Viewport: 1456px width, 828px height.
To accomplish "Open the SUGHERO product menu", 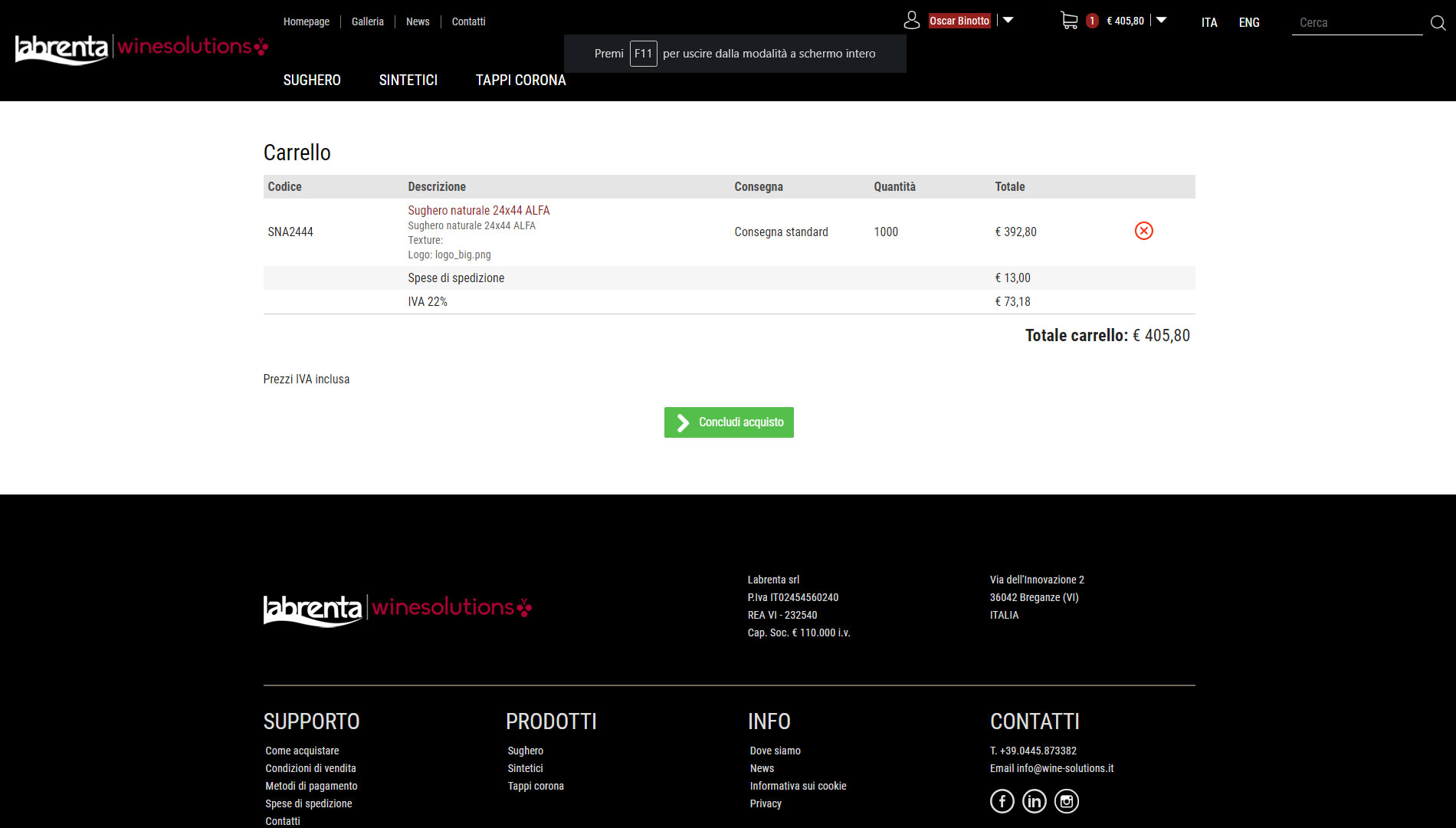I will pos(312,80).
